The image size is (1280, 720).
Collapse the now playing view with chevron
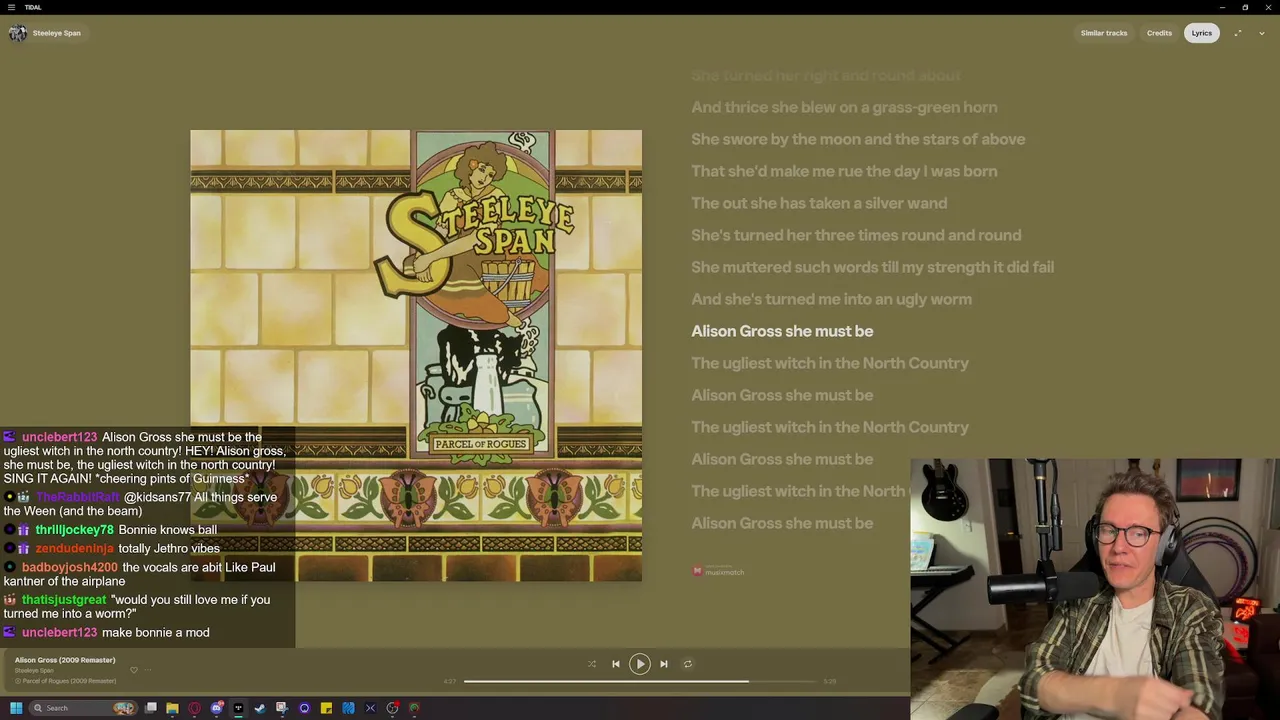pos(1262,33)
